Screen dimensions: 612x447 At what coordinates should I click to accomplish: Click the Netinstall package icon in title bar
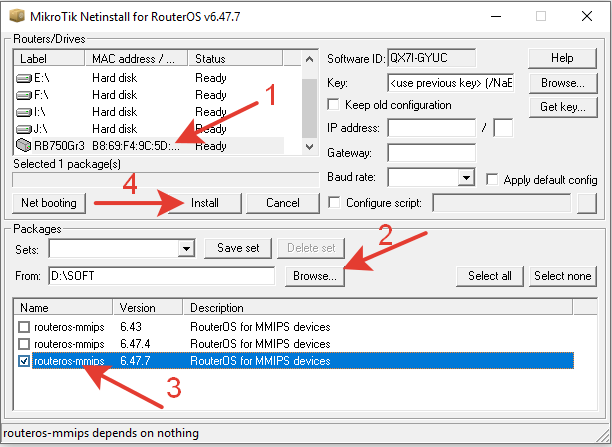tap(17, 16)
